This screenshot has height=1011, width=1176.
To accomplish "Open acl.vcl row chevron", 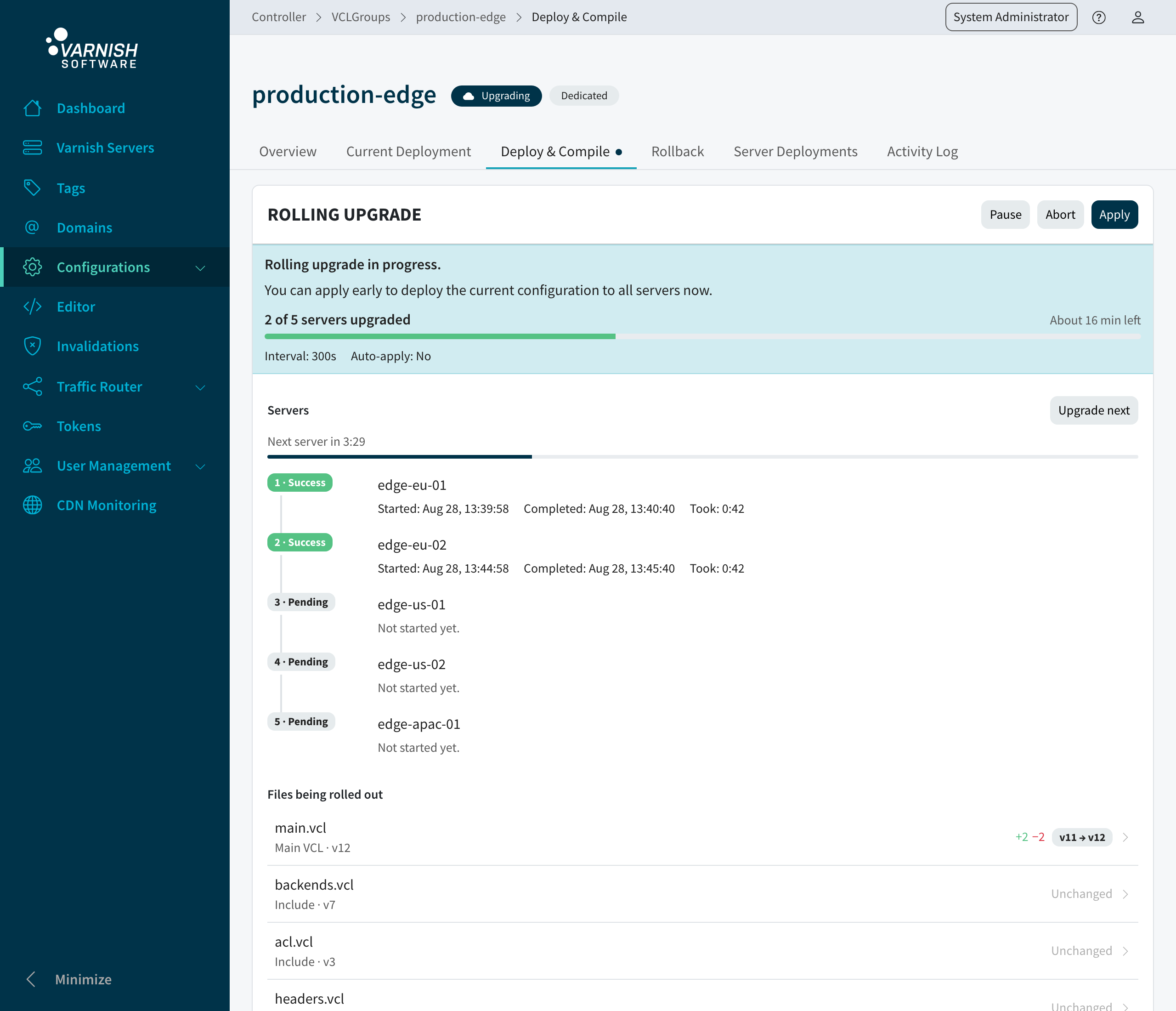I will (1125, 950).
